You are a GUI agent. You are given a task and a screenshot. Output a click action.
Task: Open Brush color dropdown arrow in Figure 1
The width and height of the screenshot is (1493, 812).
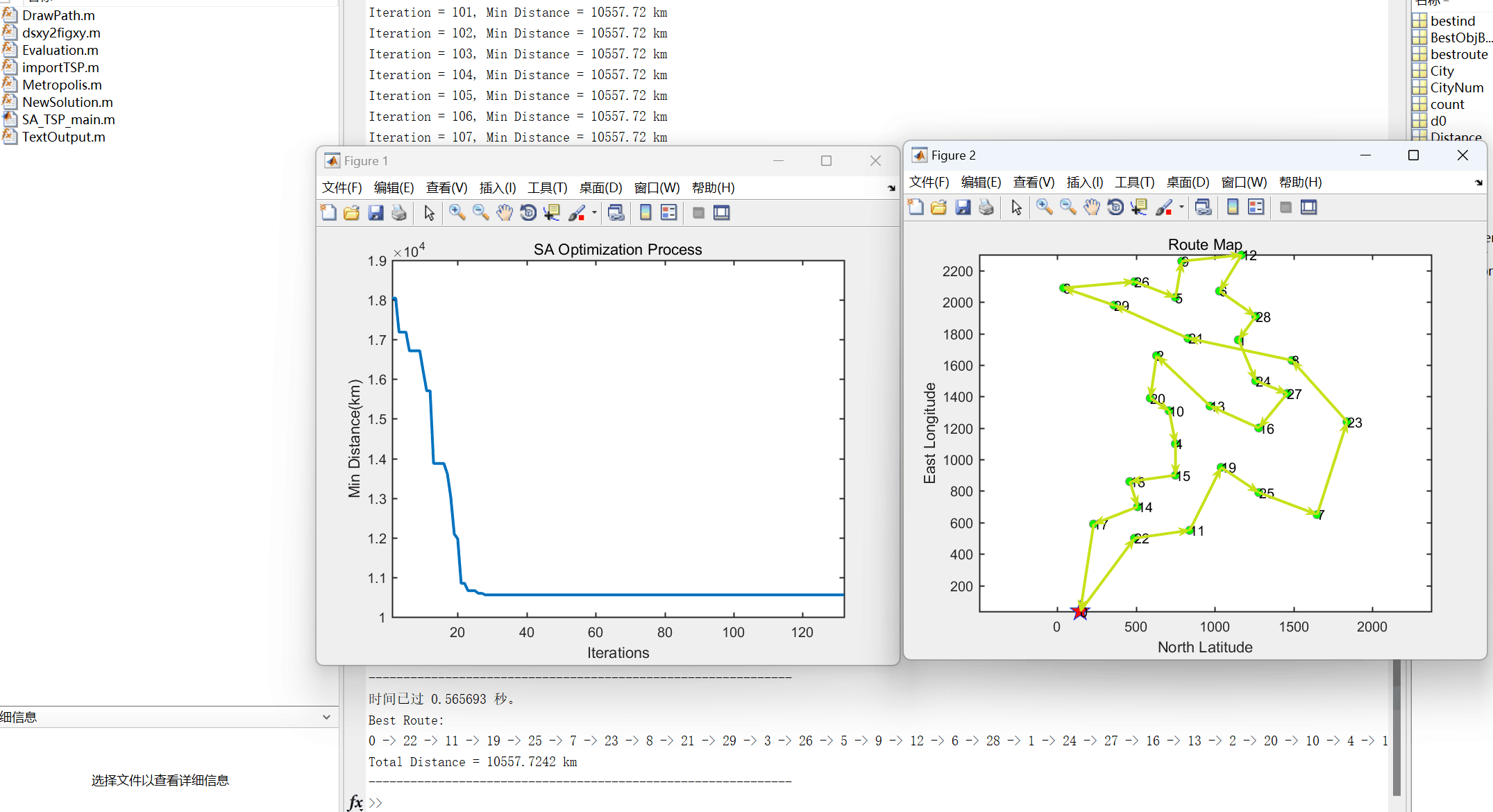point(594,213)
